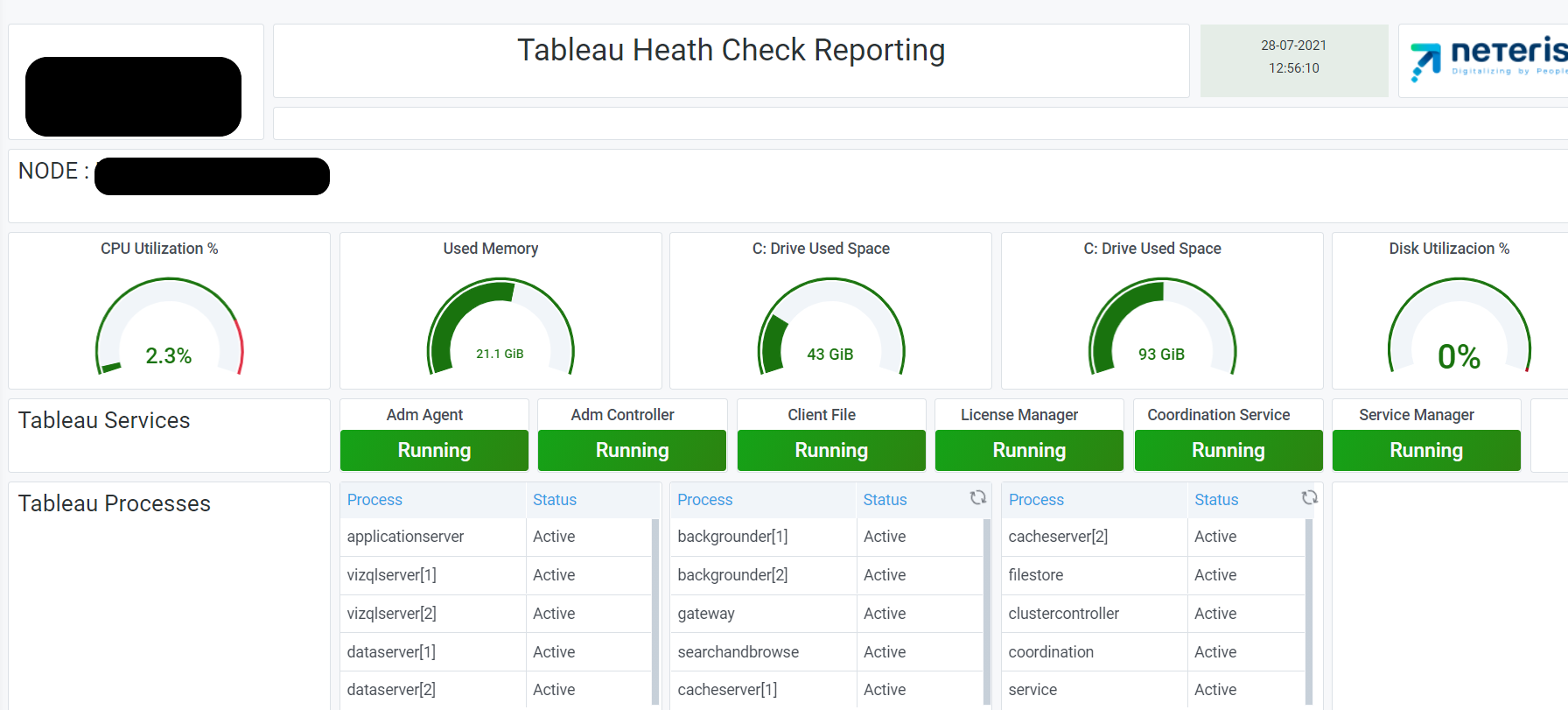Screen dimensions: 1568x710
Task: Click the Tableau Processes heading
Action: (x=115, y=503)
